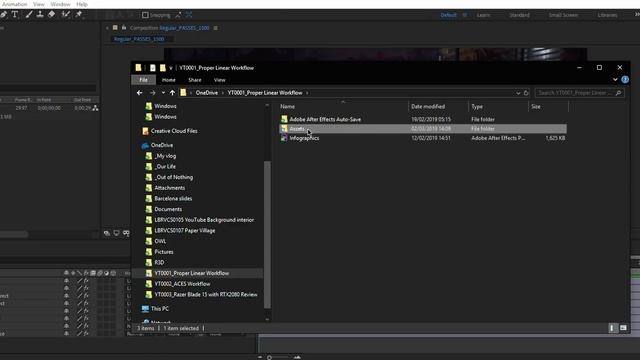Screen dimensions: 640x360
Task: Click chevron after YT0001_Proper Linear Workflow breadcrumb
Action: pos(307,93)
